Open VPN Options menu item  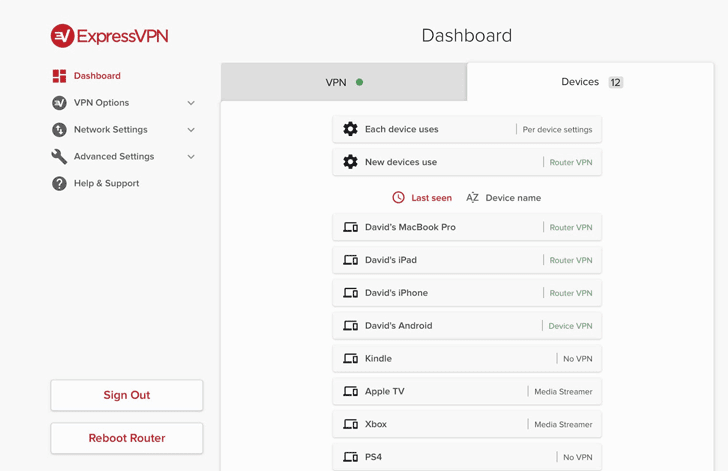click(101, 103)
